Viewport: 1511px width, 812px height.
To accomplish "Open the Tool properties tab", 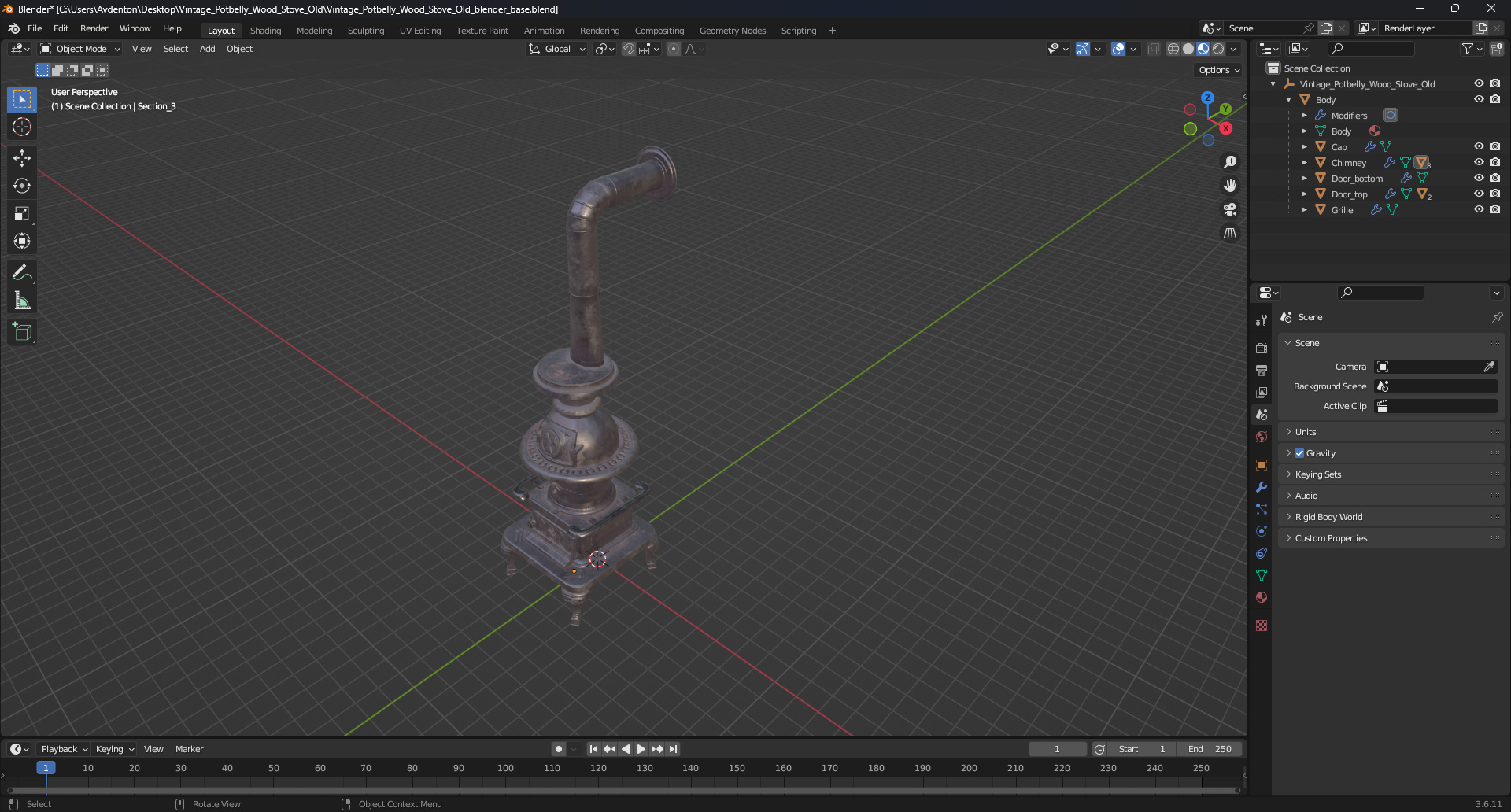I will (x=1262, y=320).
